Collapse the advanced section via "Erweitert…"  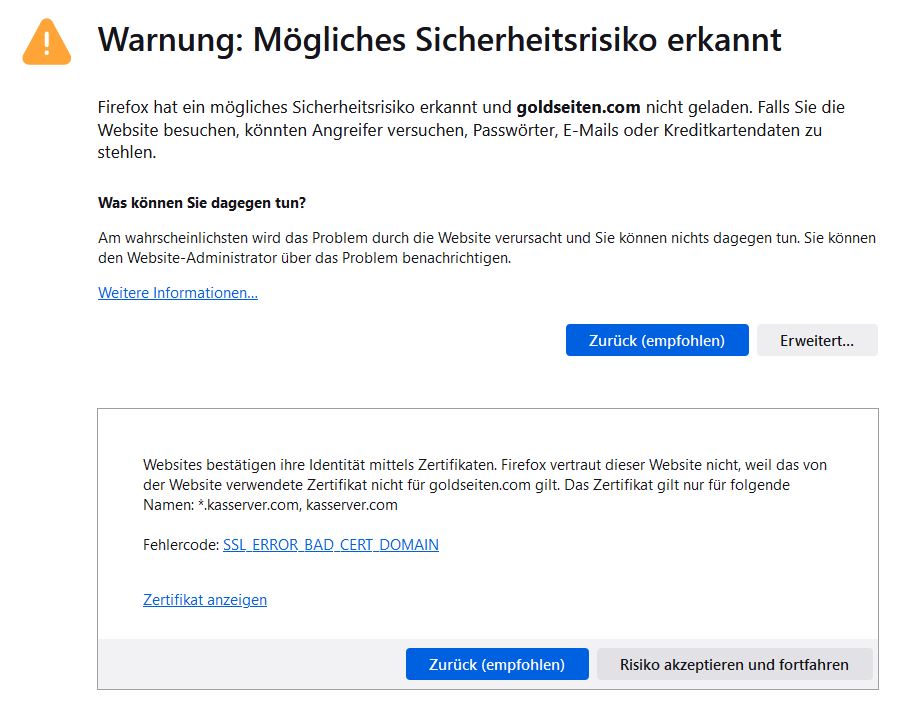click(817, 340)
